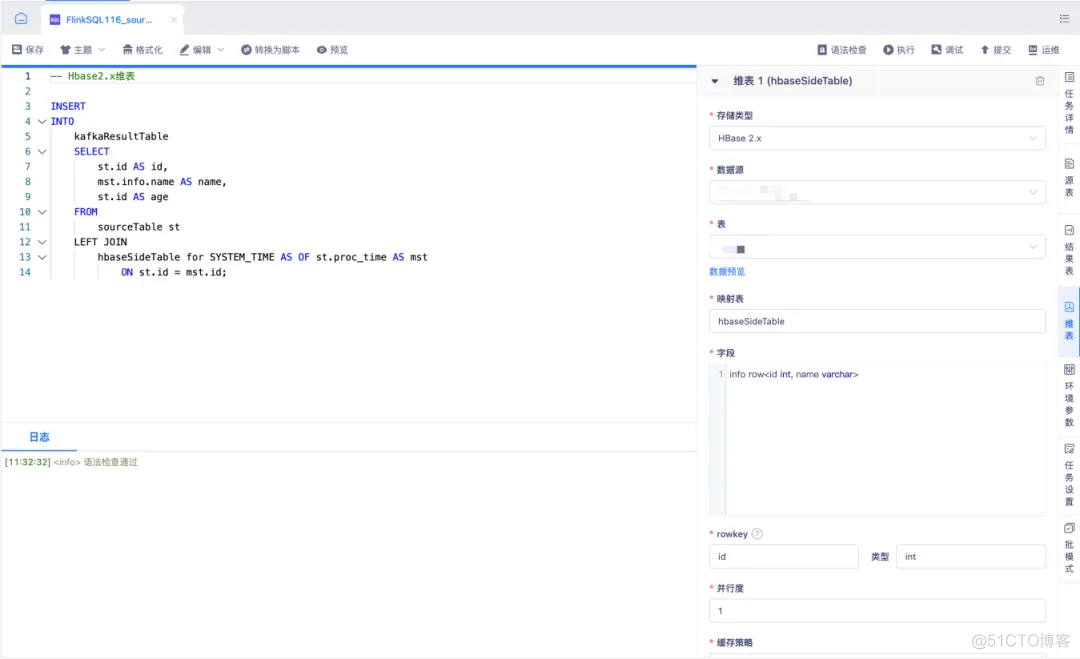Image resolution: width=1080 pixels, height=659 pixels.
Task: Click log entry 语法检查通过
Action: [111, 462]
